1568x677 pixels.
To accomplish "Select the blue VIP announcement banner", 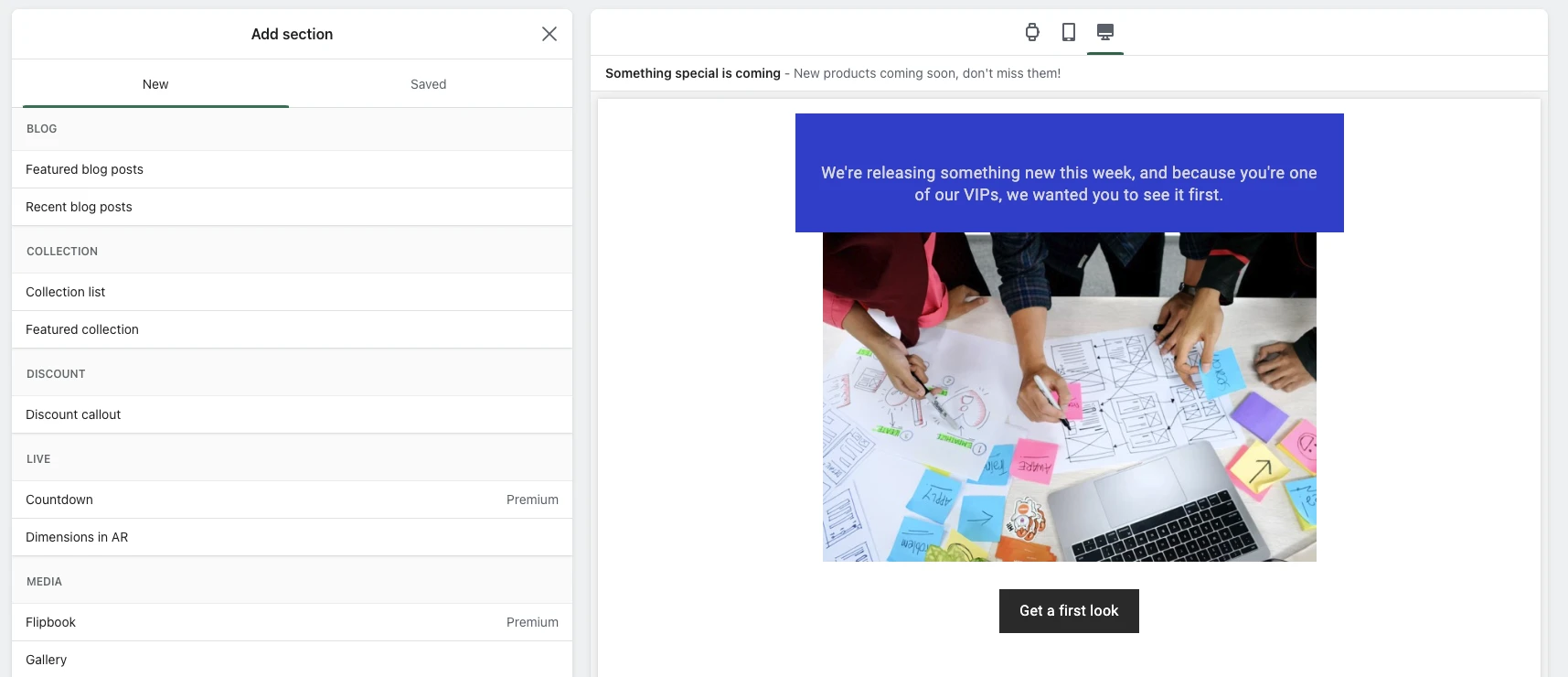I will (1069, 173).
